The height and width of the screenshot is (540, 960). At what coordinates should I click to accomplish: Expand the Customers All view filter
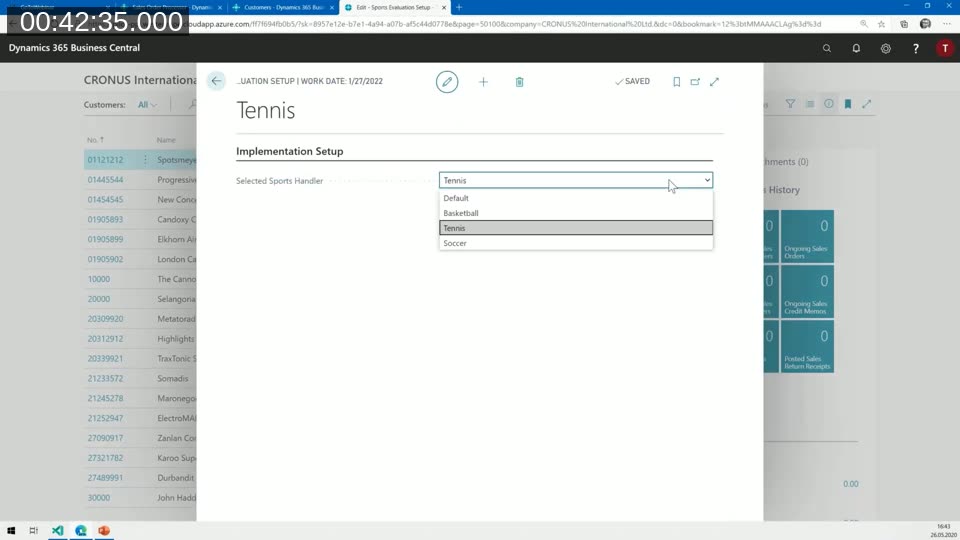click(x=147, y=105)
